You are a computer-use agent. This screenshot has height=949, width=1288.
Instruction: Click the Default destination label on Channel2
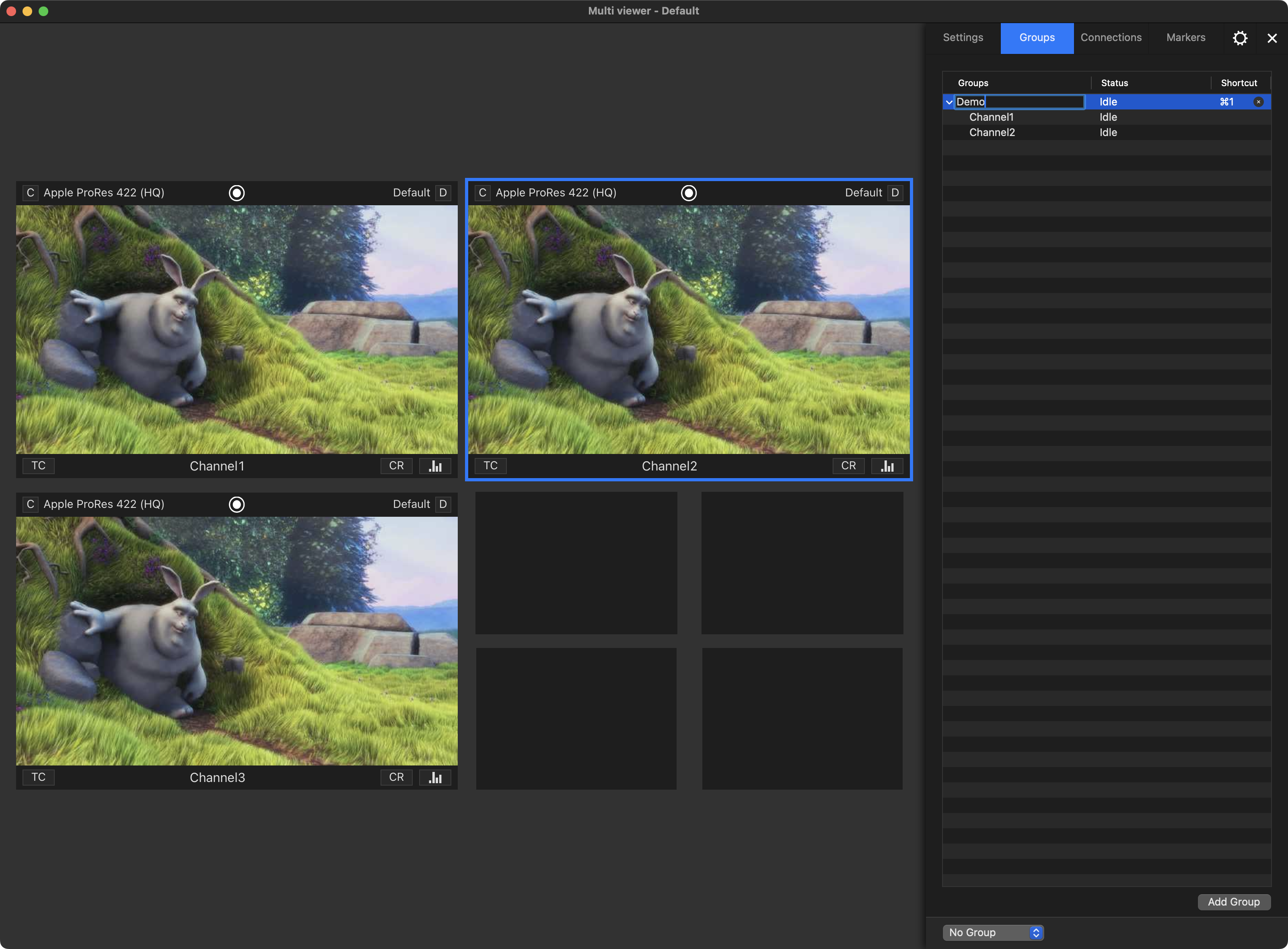click(863, 193)
